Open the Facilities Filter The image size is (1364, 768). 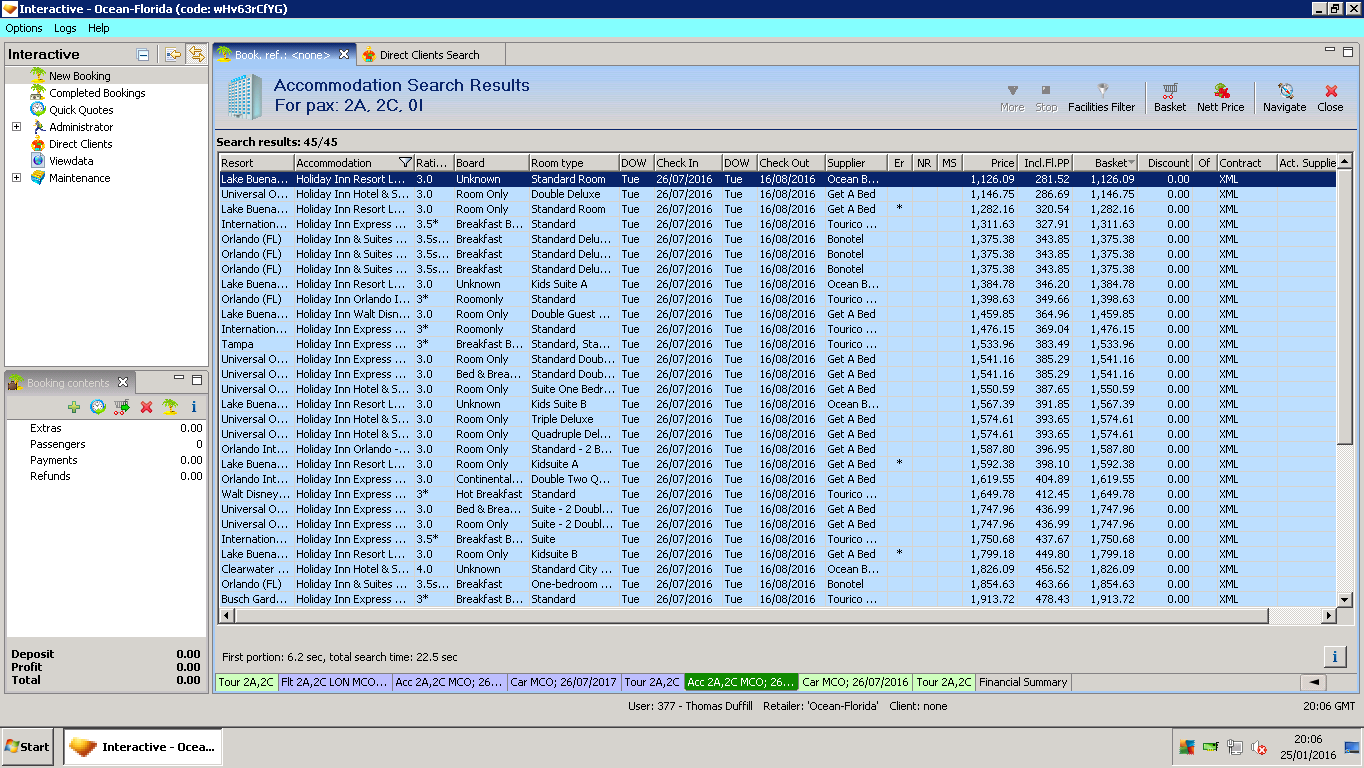pyautogui.click(x=1101, y=97)
